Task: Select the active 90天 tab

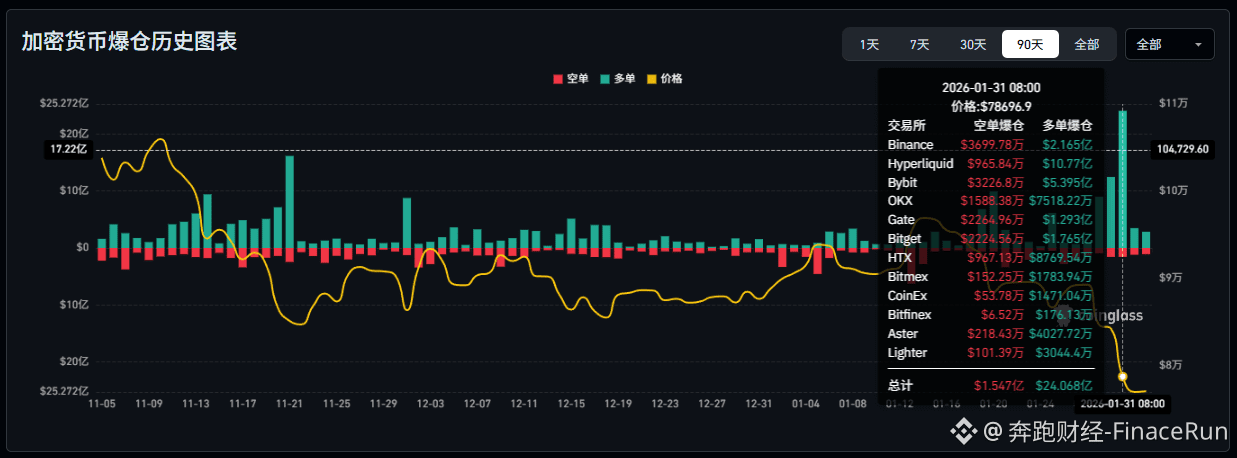Action: (x=1030, y=44)
